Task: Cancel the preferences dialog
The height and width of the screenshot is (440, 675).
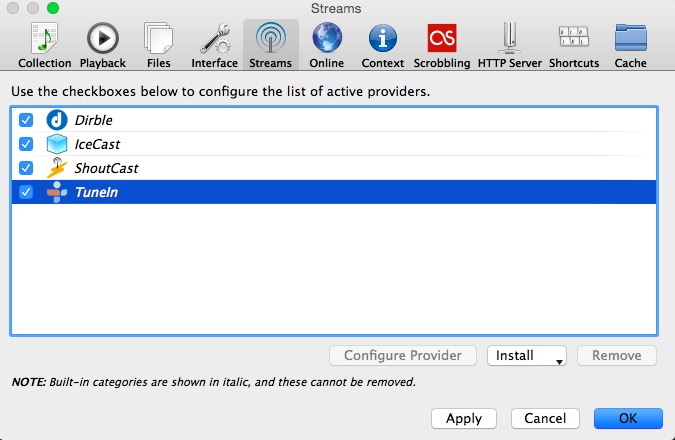Action: [545, 418]
